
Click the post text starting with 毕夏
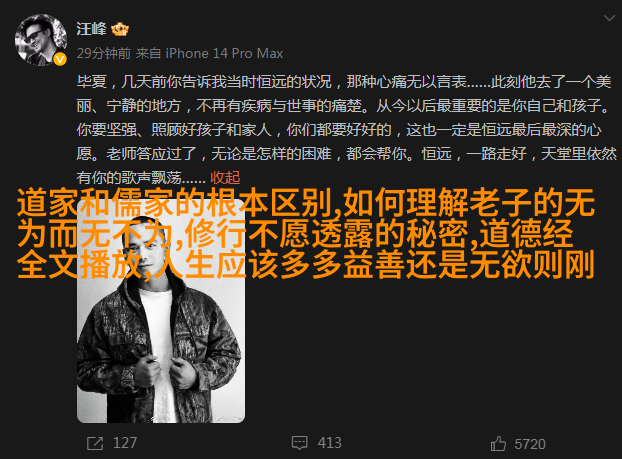pyautogui.click(x=346, y=130)
